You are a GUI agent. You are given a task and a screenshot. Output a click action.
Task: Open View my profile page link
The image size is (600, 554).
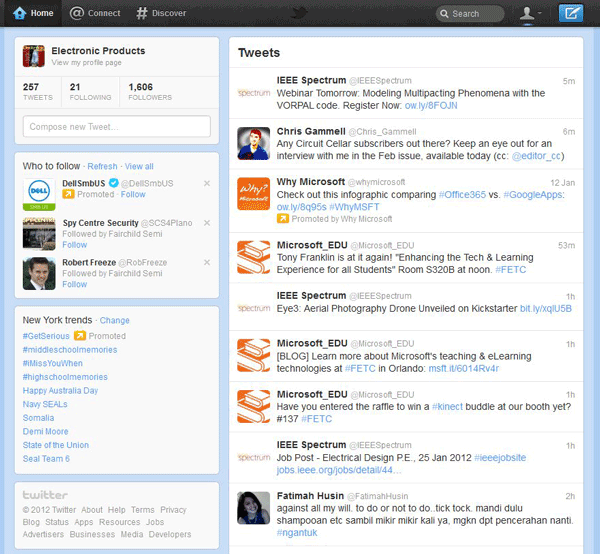tap(86, 62)
